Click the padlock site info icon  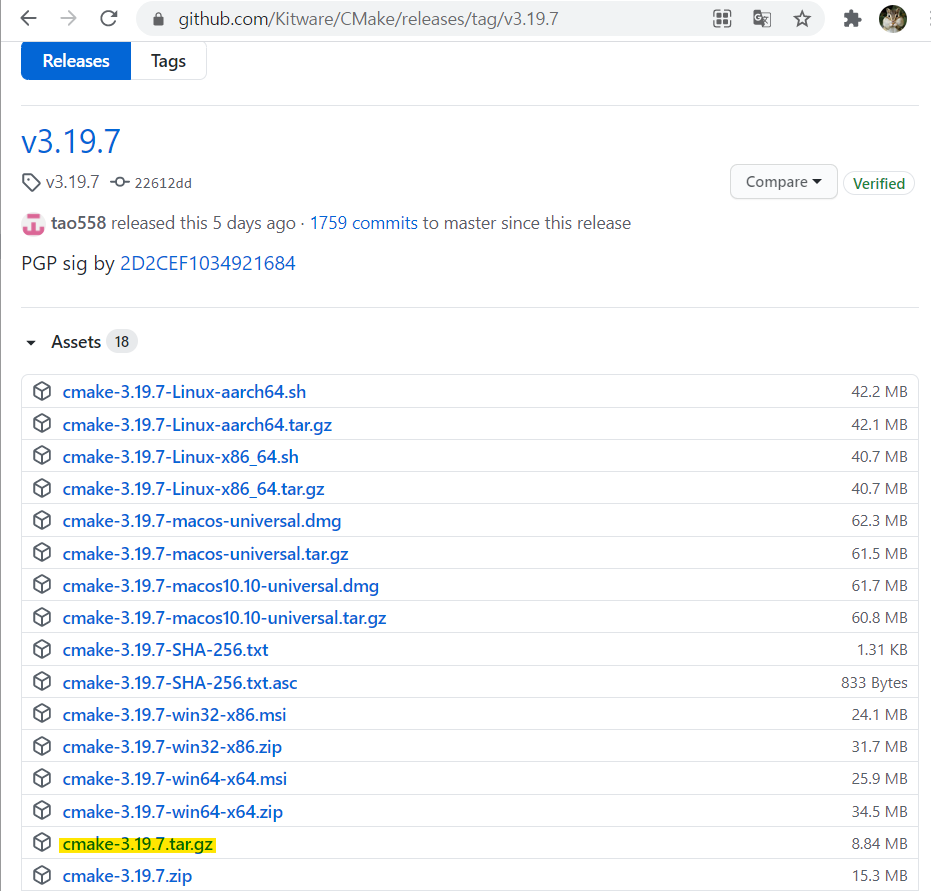(158, 19)
